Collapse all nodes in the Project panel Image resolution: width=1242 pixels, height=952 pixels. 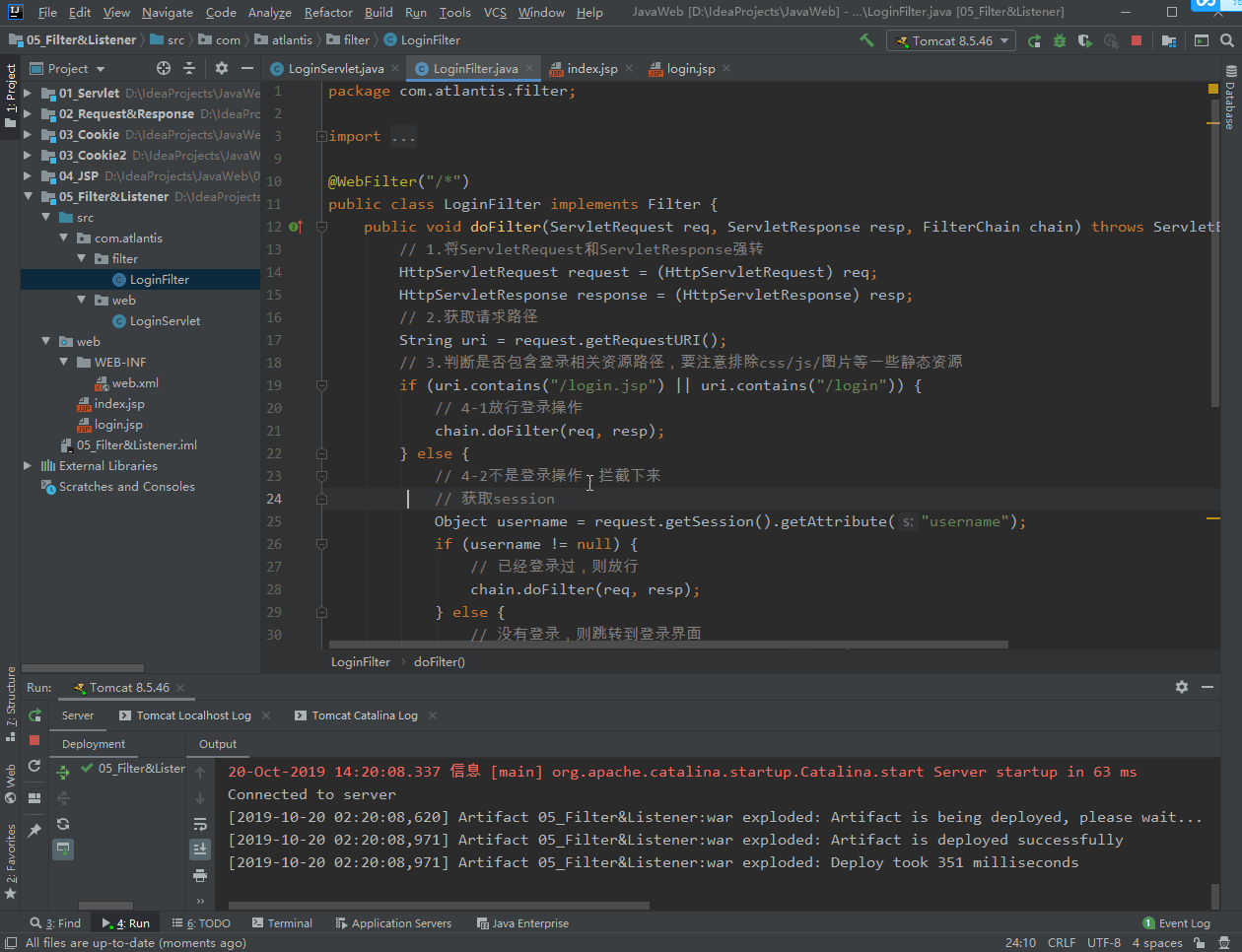click(189, 68)
